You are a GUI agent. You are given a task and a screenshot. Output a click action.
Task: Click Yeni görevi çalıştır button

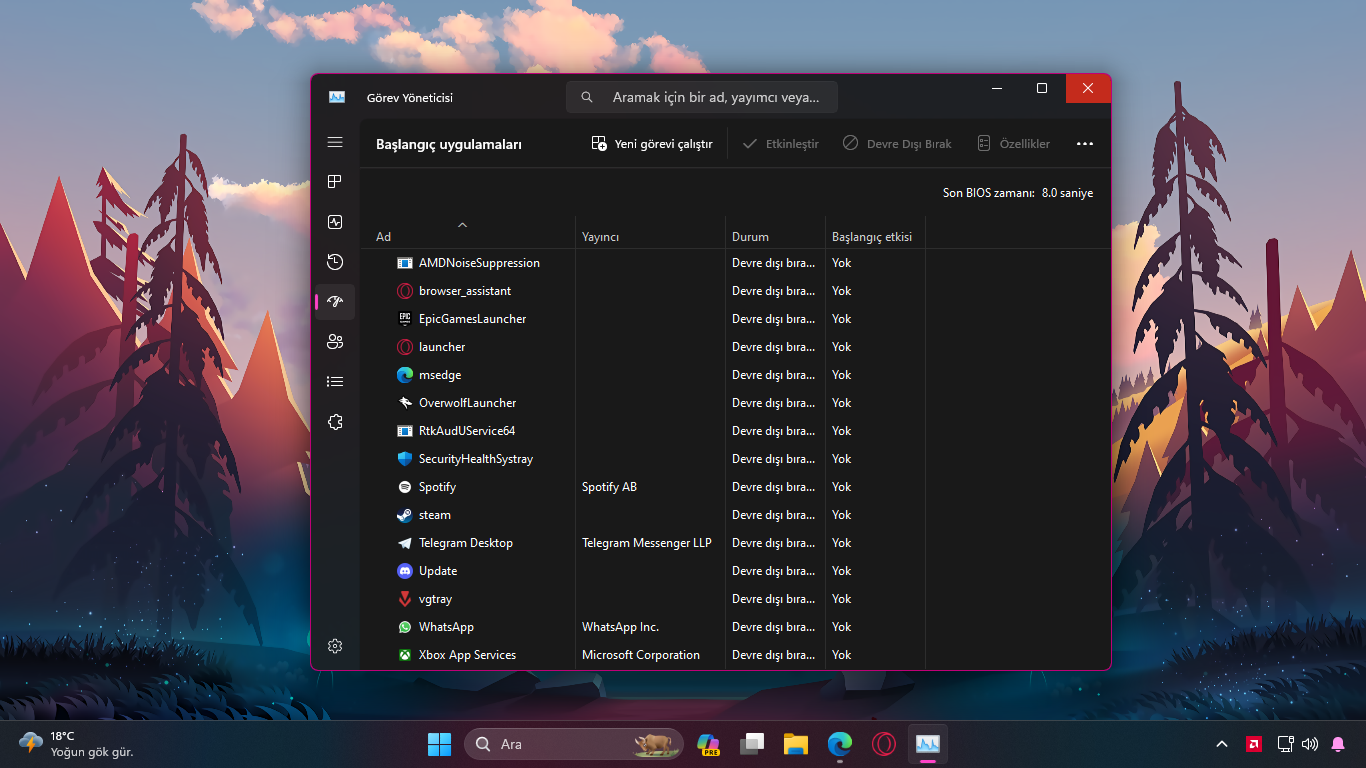coord(652,144)
